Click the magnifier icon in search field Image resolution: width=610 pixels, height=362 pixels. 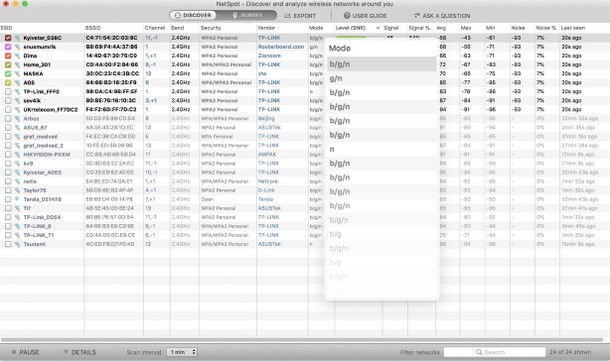(x=479, y=352)
